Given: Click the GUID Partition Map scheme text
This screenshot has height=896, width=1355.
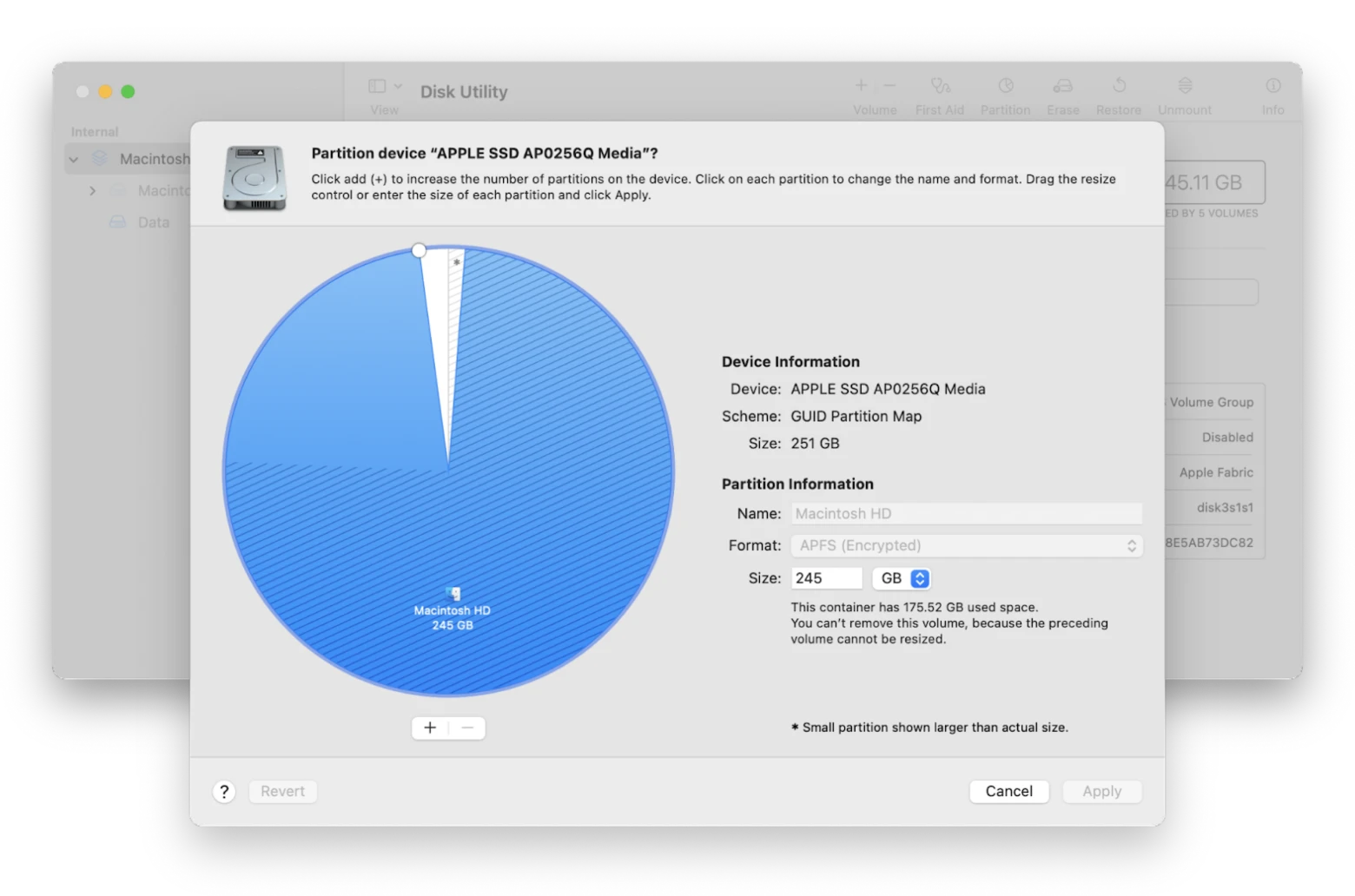Looking at the screenshot, I should pos(856,416).
